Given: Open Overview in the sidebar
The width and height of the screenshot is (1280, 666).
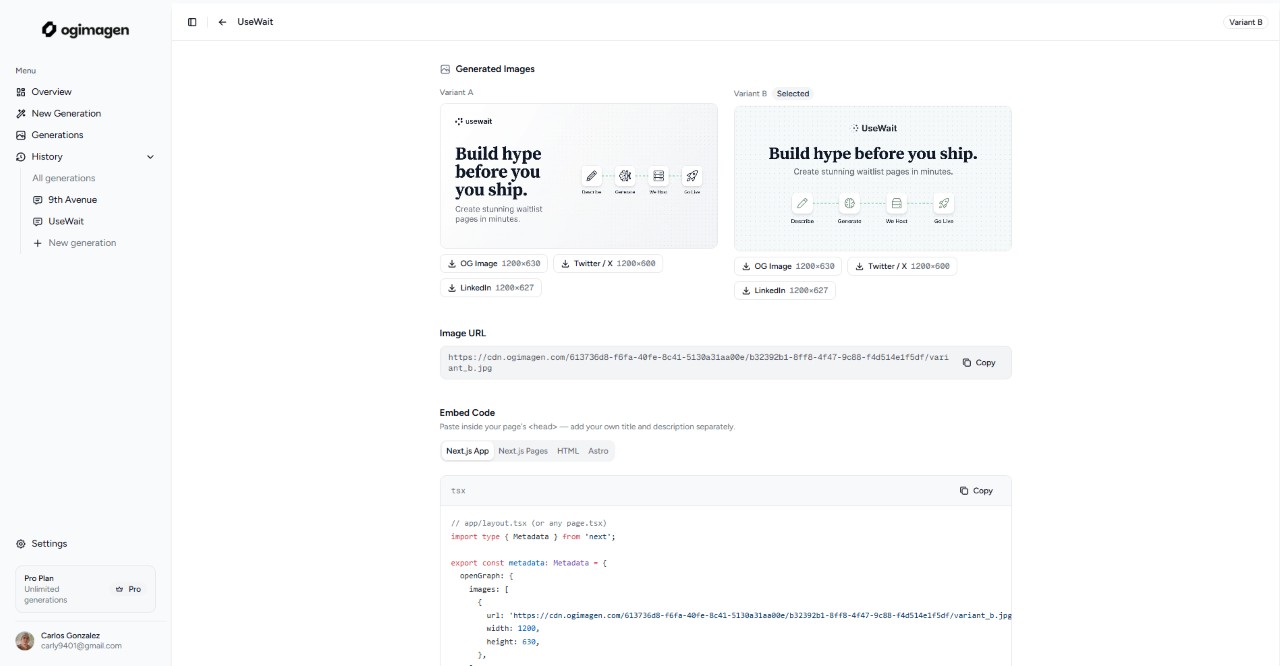Looking at the screenshot, I should pos(51,92).
